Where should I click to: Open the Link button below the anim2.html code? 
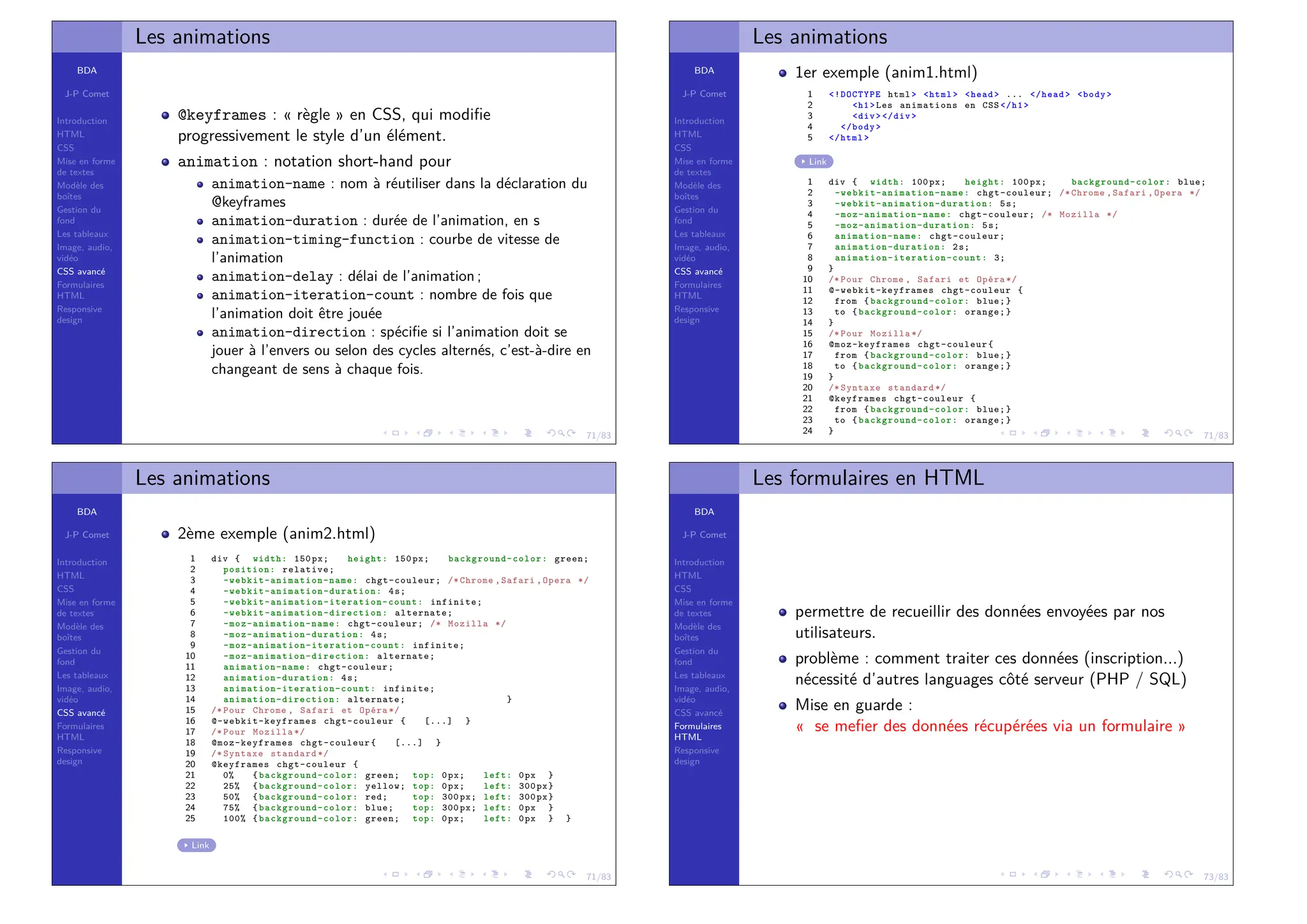pos(197,846)
